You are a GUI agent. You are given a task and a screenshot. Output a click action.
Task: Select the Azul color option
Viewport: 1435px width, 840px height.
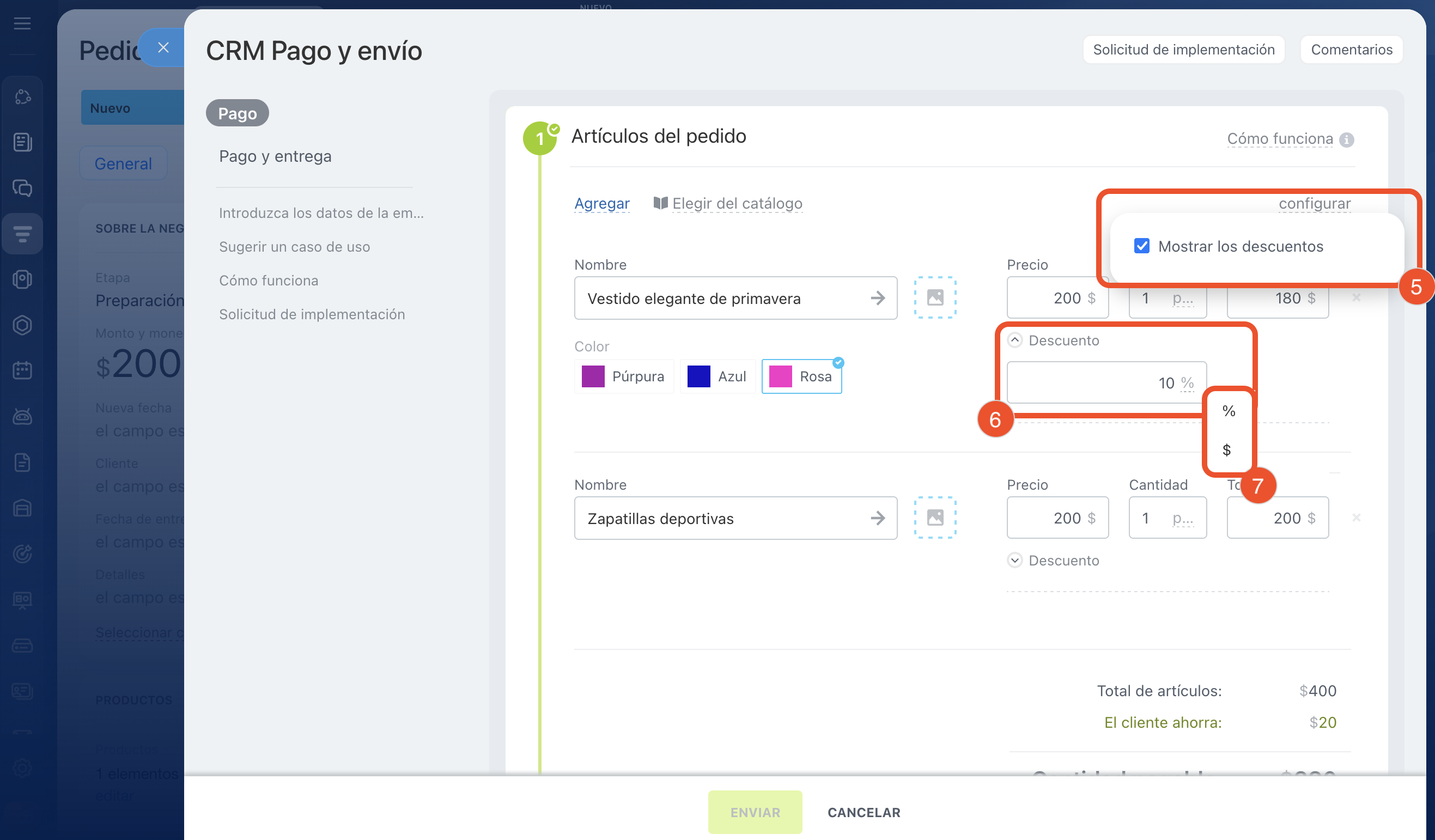tap(717, 376)
